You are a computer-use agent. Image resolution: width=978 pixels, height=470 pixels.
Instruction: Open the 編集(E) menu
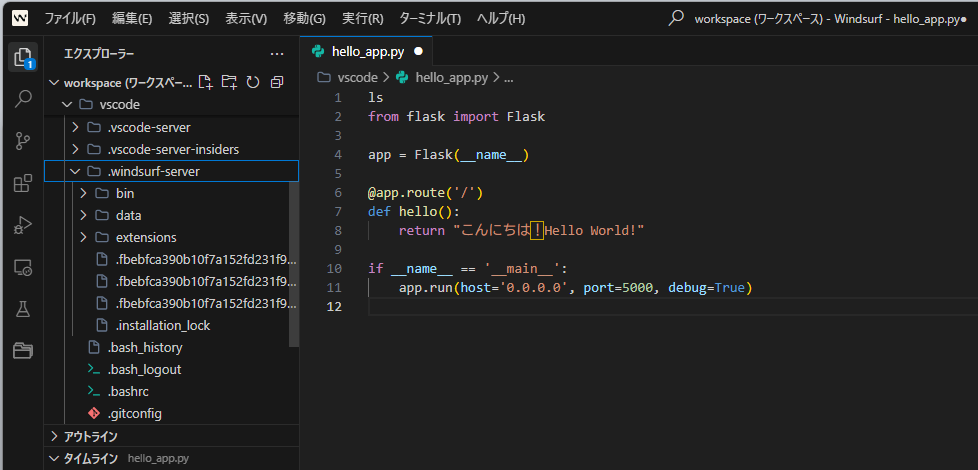click(x=132, y=19)
